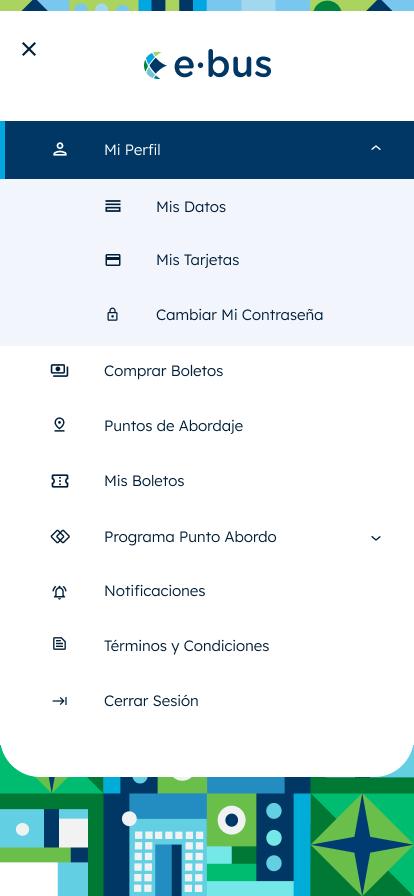Image resolution: width=414 pixels, height=896 pixels.
Task: Close the menu with the X icon
Action: 29,49
